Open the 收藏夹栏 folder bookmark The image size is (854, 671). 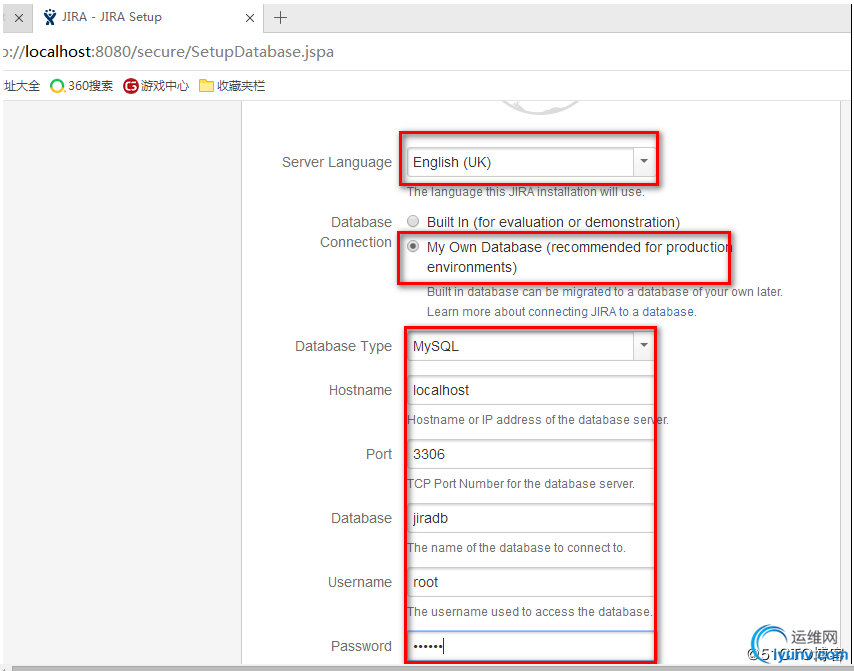[x=232, y=86]
